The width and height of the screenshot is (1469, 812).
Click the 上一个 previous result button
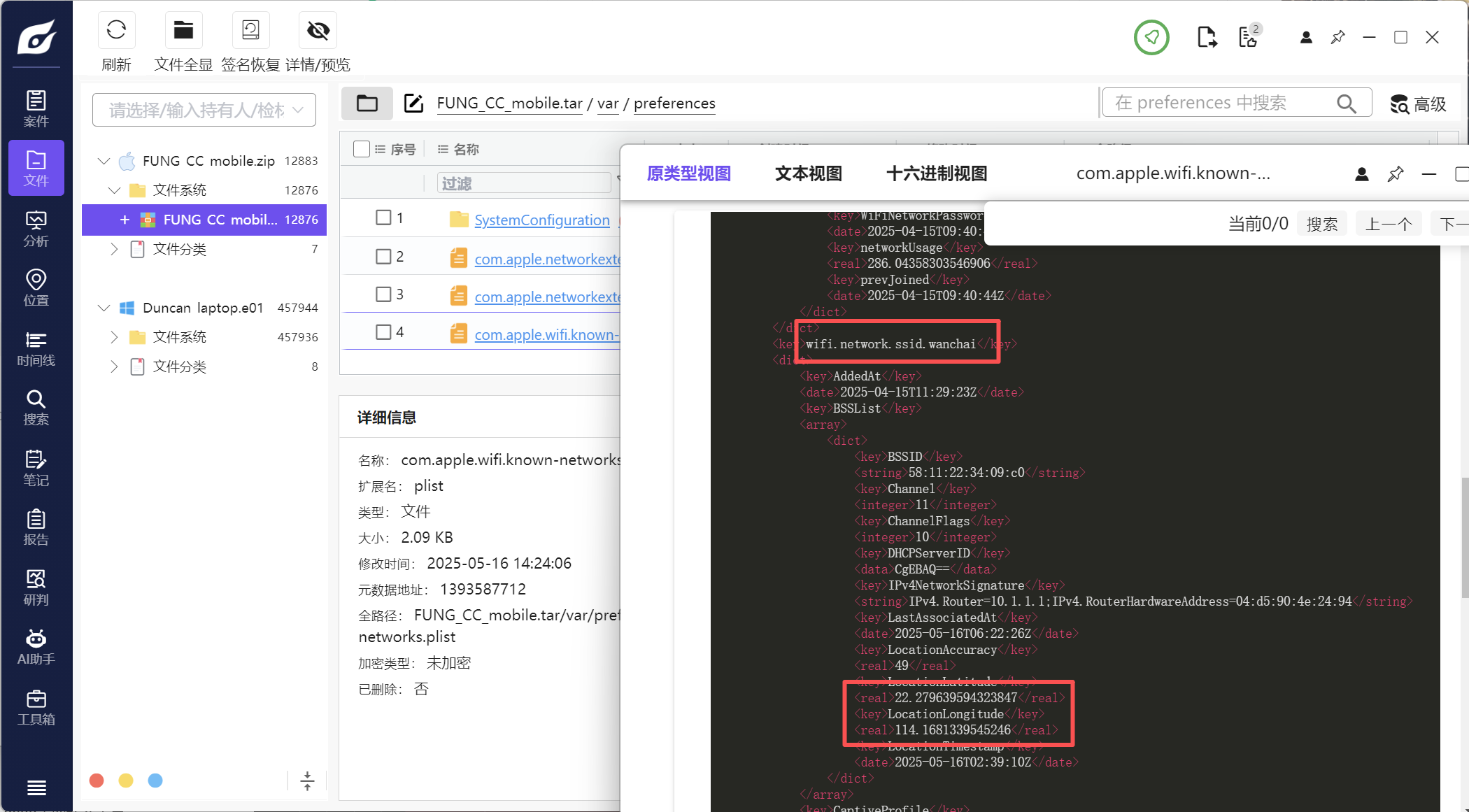1388,224
